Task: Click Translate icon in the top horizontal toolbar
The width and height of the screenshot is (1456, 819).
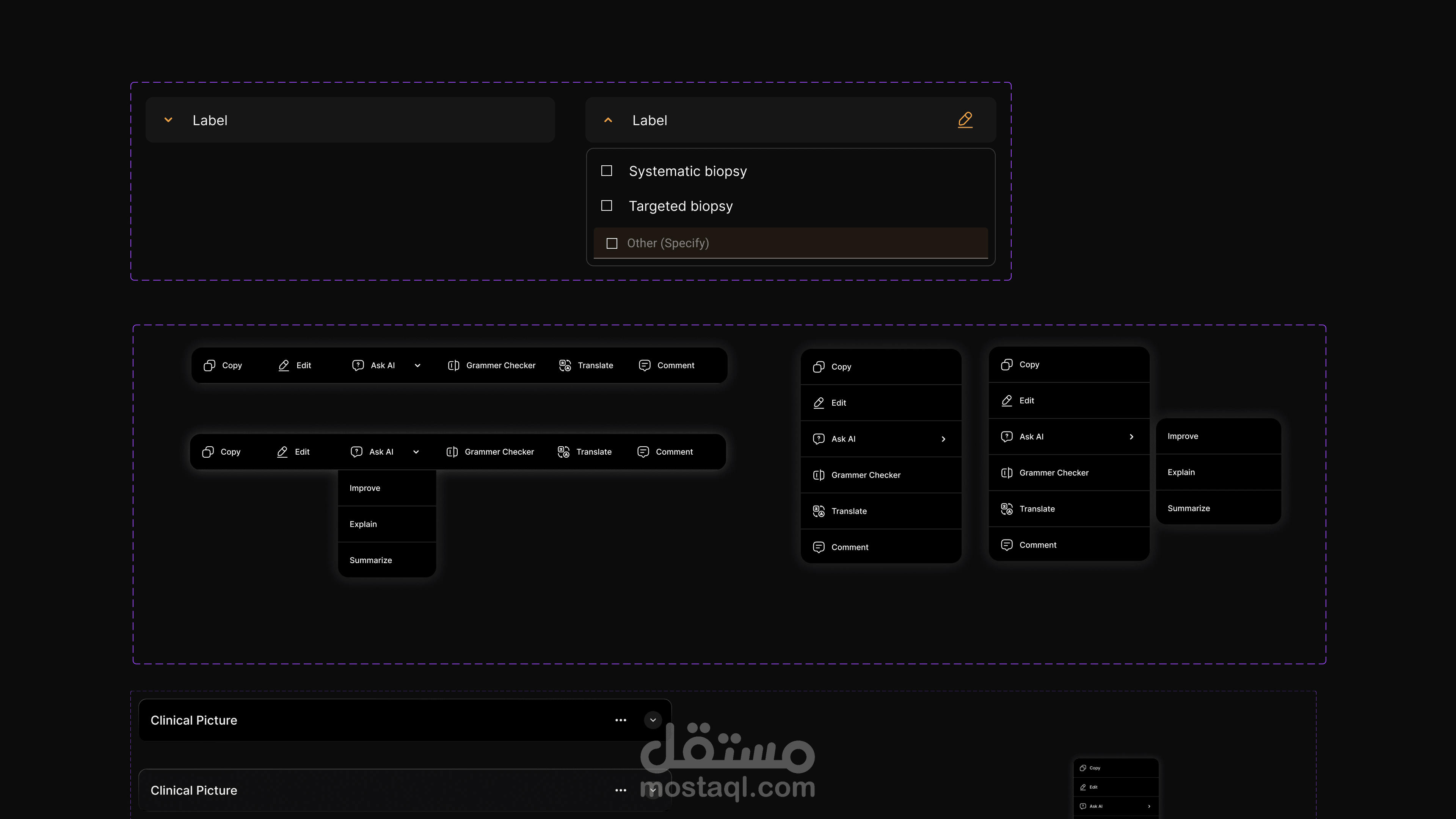Action: tap(565, 366)
